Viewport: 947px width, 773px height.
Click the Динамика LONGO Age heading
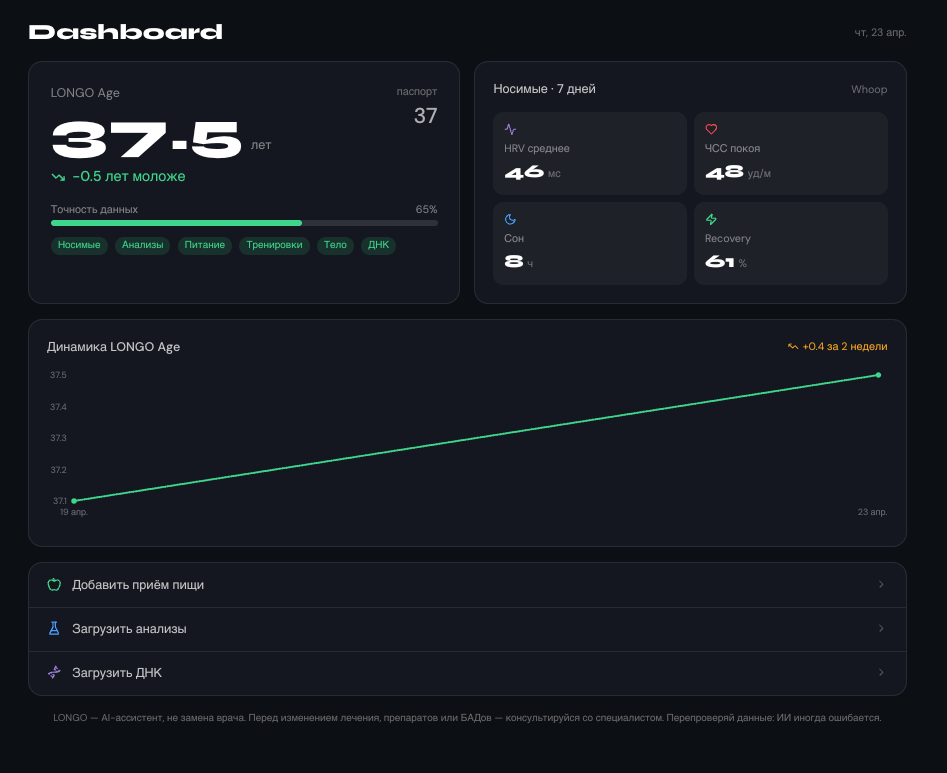tap(114, 347)
